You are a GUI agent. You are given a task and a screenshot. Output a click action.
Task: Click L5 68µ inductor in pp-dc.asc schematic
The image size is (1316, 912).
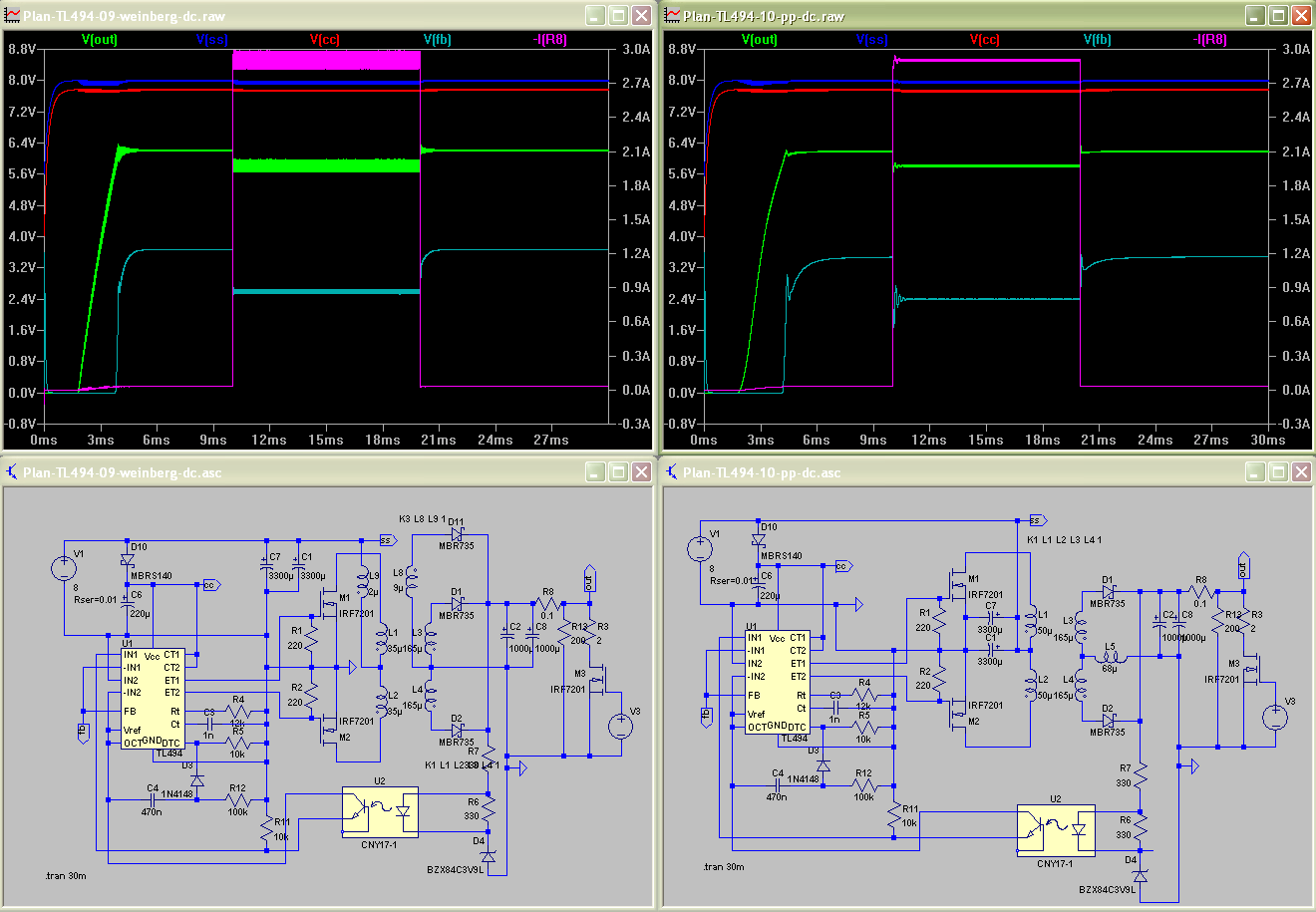(1110, 657)
